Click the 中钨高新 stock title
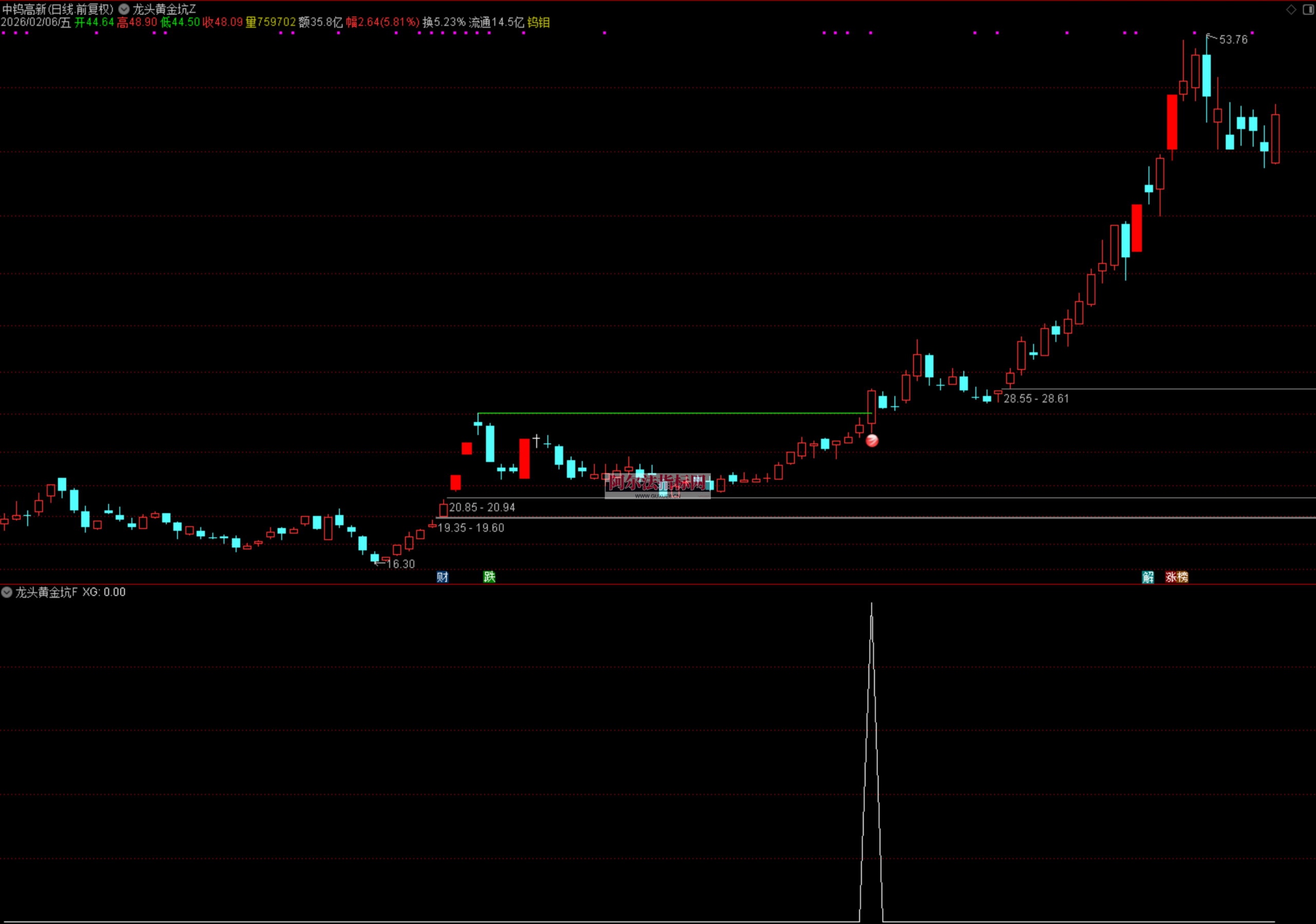The image size is (1316, 924). tap(24, 9)
